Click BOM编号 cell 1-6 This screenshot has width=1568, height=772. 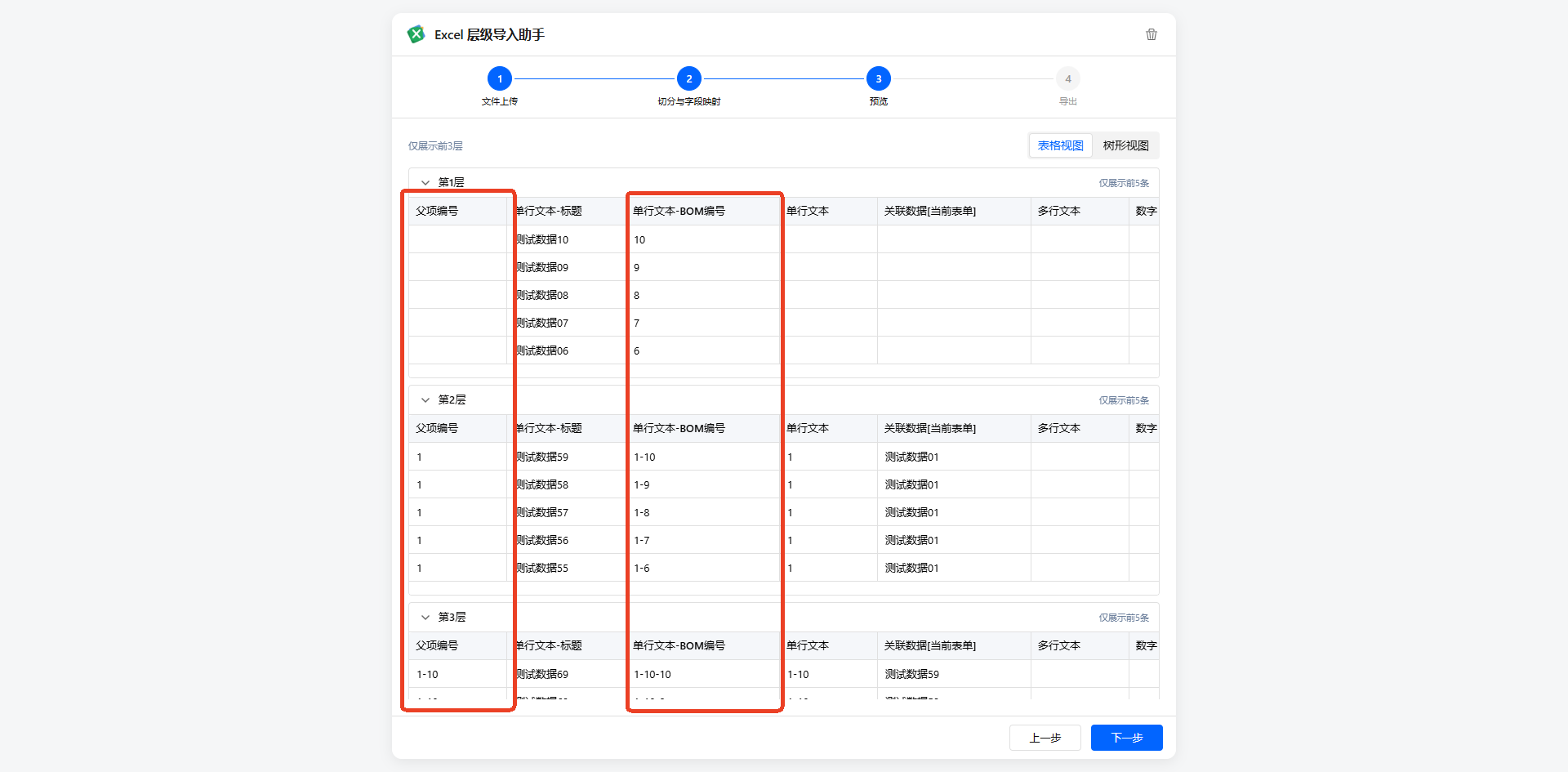(x=702, y=568)
